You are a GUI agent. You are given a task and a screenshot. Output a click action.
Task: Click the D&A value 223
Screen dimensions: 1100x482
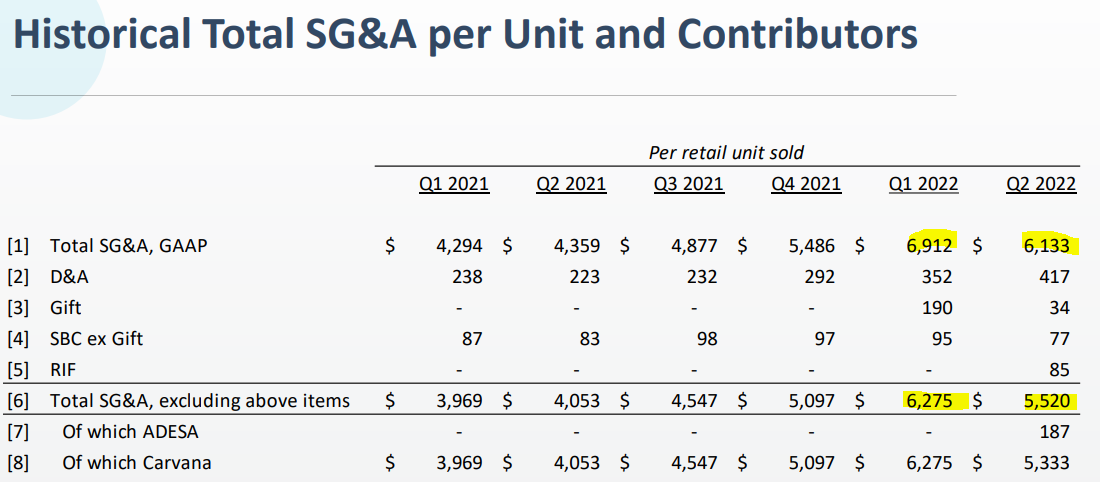[586, 277]
